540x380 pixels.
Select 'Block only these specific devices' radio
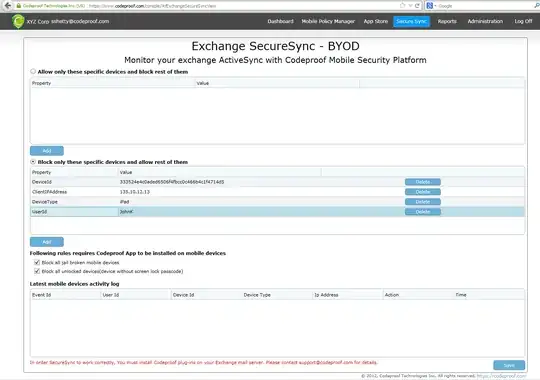pos(33,162)
